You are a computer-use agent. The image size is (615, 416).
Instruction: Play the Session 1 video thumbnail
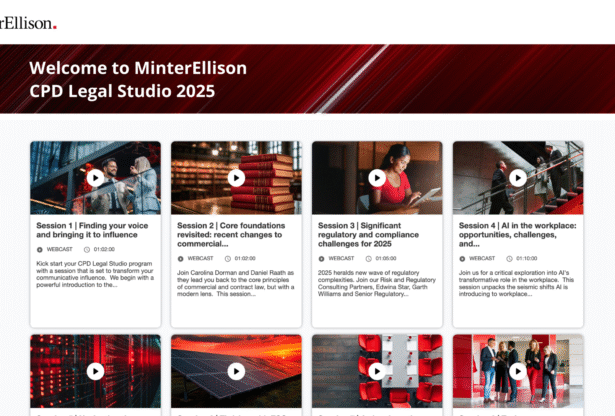(95, 178)
